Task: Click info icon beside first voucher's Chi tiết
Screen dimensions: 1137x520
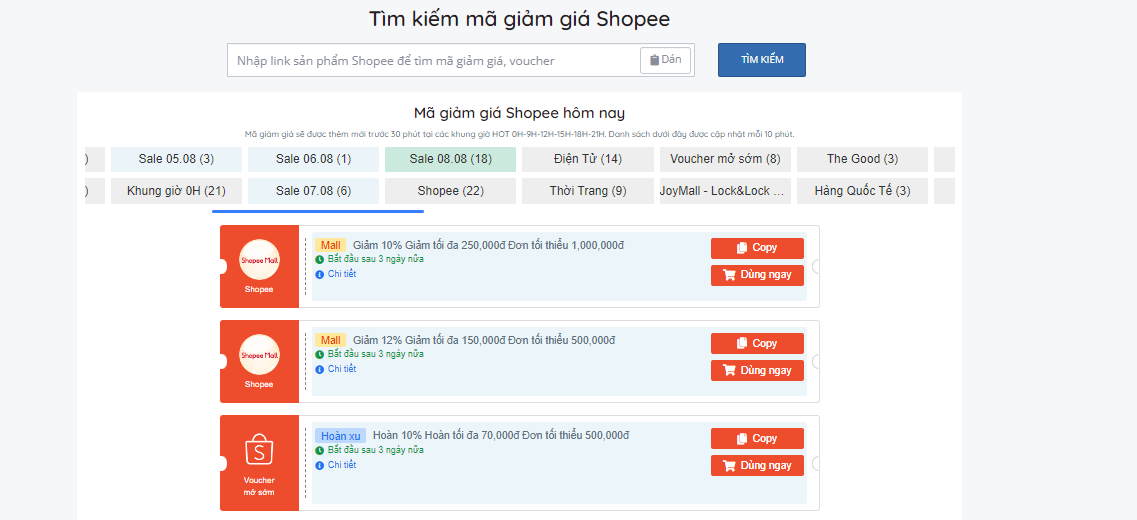Action: pyautogui.click(x=320, y=274)
